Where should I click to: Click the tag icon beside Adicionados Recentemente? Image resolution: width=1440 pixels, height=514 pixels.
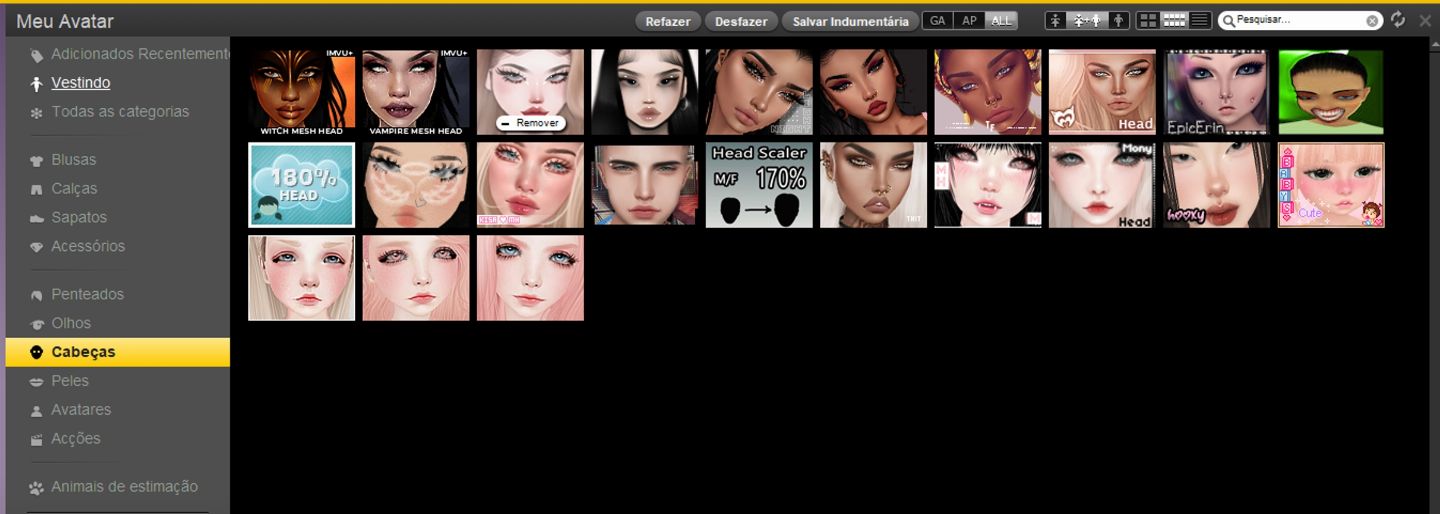[x=37, y=55]
